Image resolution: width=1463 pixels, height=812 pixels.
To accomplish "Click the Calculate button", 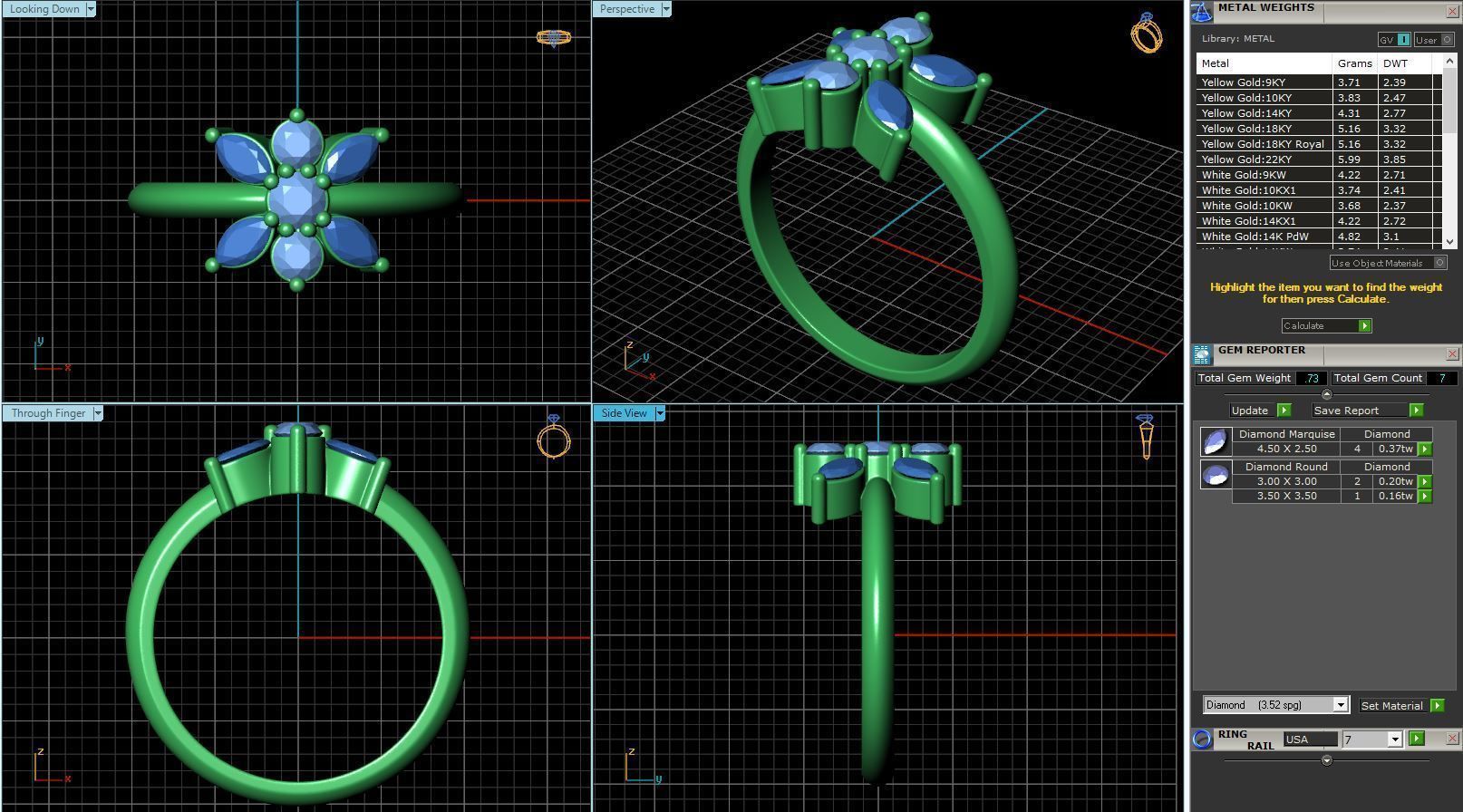I will click(1326, 325).
